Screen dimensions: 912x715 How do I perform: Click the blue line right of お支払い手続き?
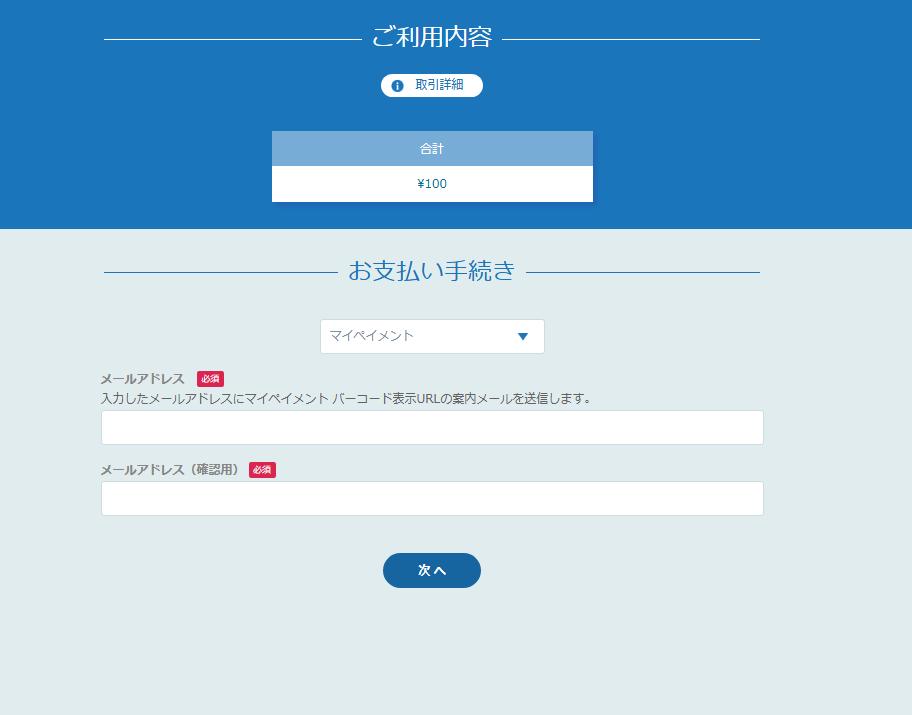coord(642,272)
